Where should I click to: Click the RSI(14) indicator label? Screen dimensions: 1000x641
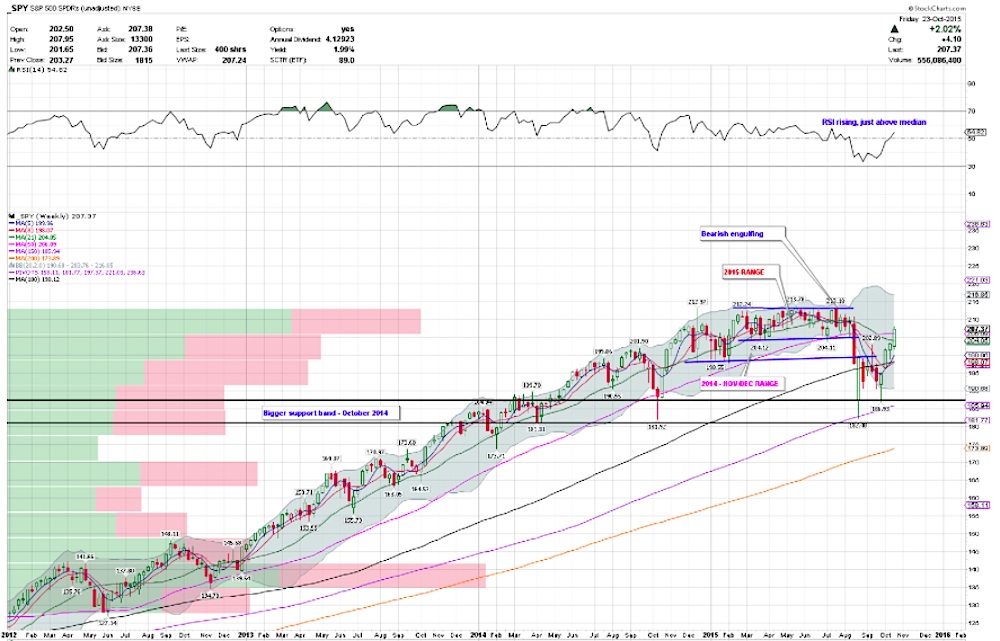click(x=38, y=69)
